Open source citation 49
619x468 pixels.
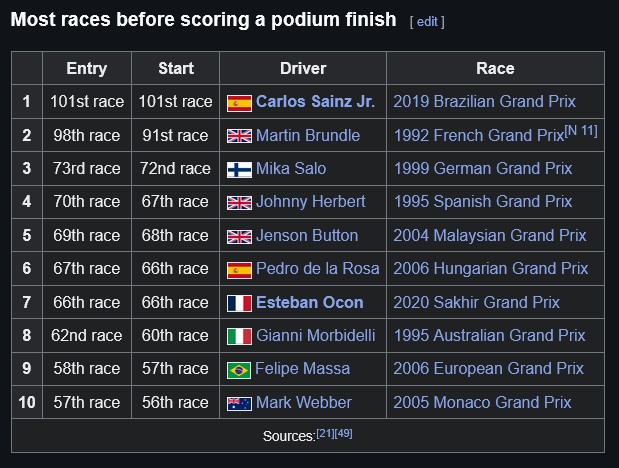tap(343, 433)
